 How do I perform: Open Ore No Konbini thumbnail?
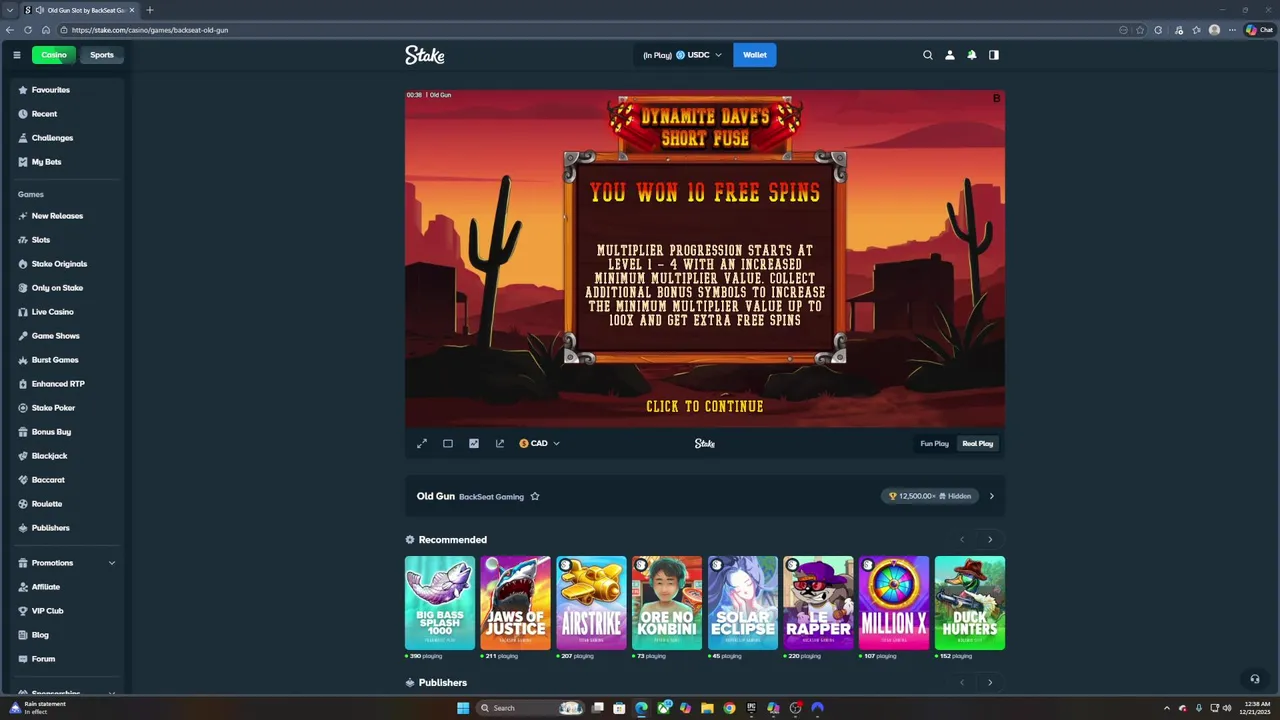pos(667,603)
